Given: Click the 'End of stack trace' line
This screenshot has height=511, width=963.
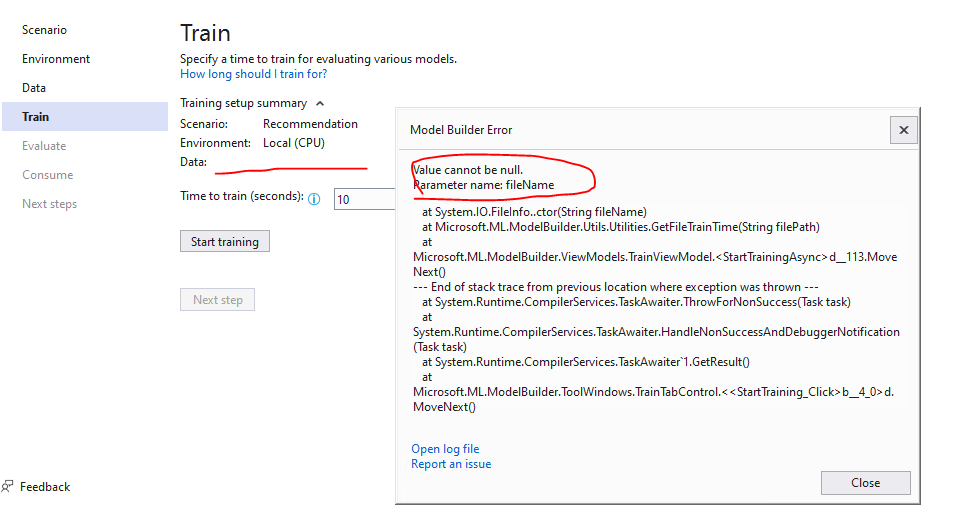Looking at the screenshot, I should pos(615,287).
